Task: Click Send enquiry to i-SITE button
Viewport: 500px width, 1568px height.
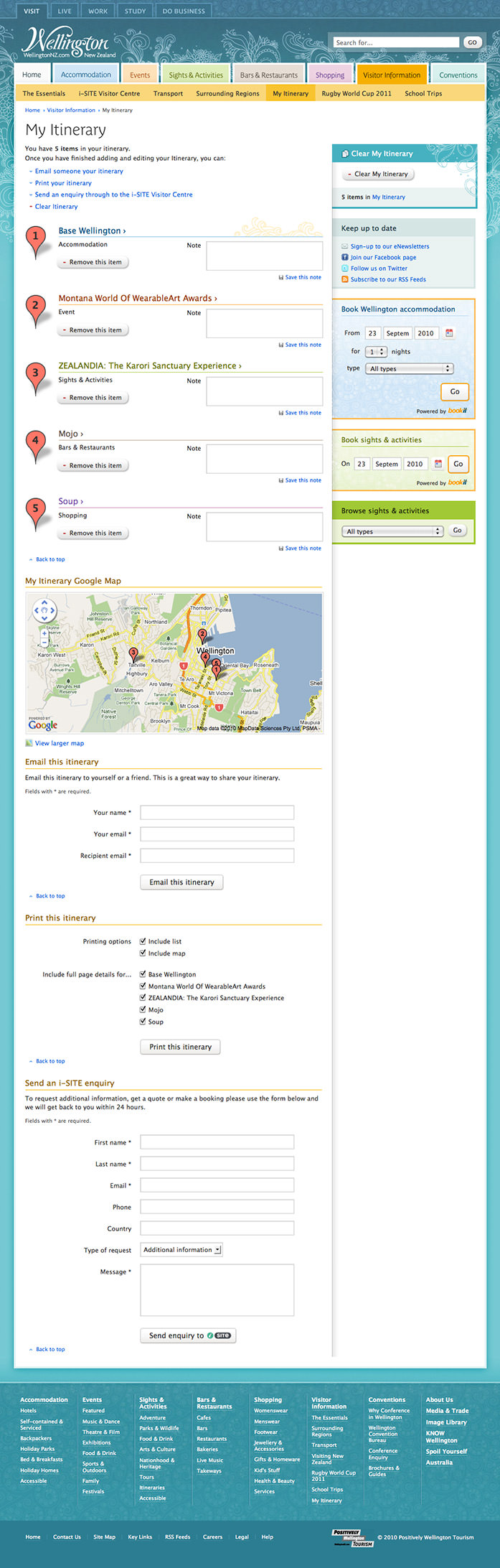Action: tap(188, 1335)
